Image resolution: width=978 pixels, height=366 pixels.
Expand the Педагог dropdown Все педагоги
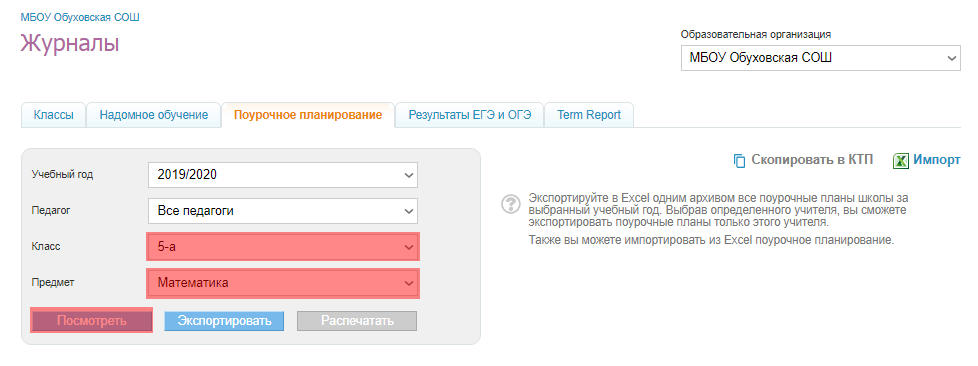pos(283,211)
